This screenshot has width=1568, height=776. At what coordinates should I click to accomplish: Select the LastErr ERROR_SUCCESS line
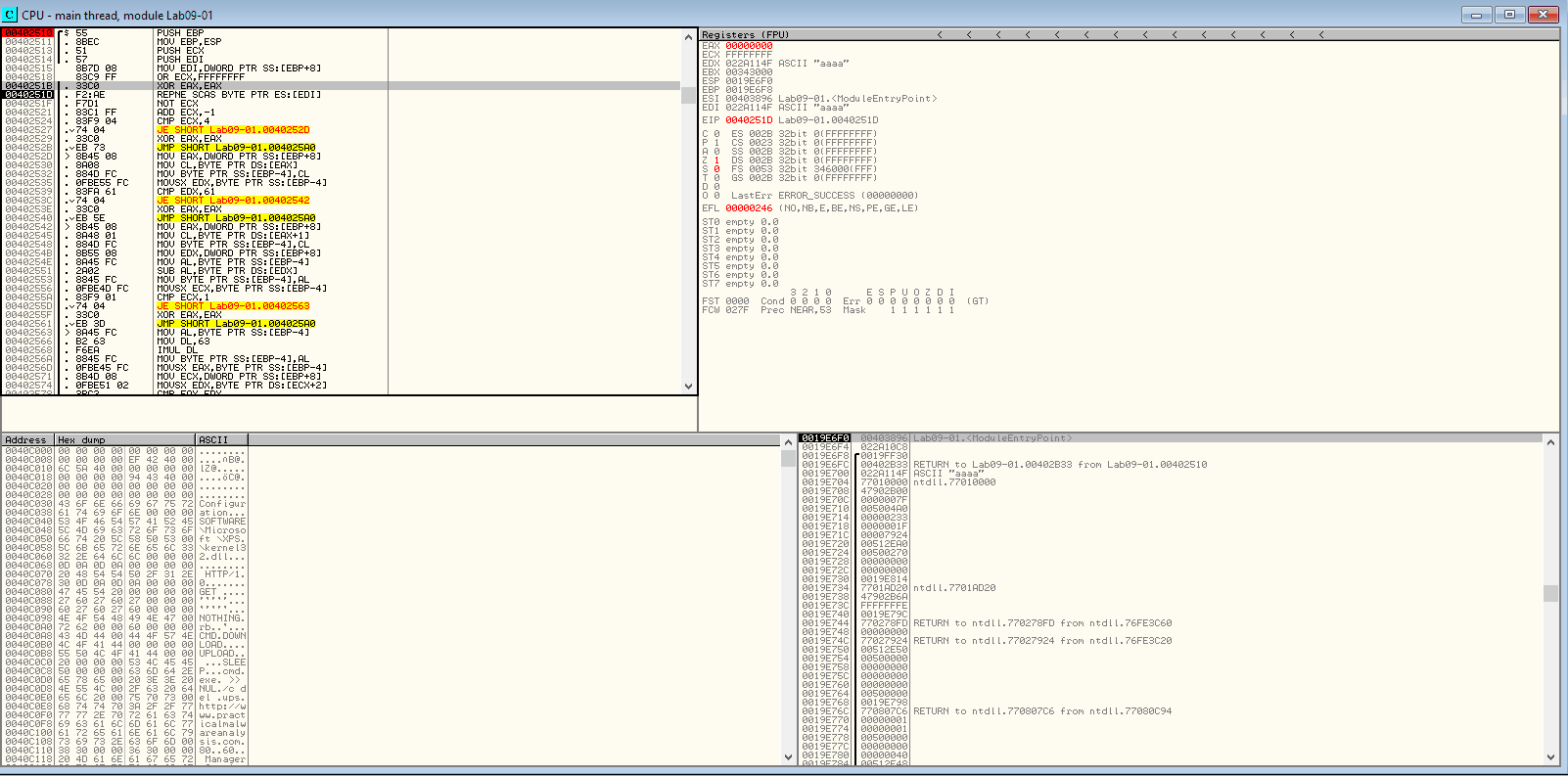(x=824, y=196)
